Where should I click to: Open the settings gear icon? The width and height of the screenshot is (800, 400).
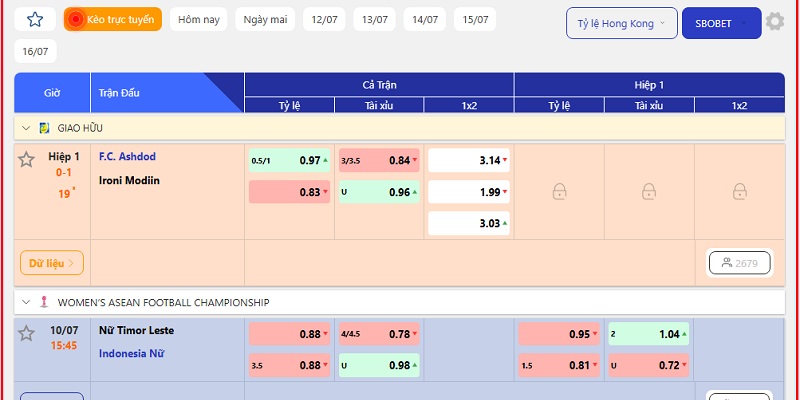(x=774, y=21)
